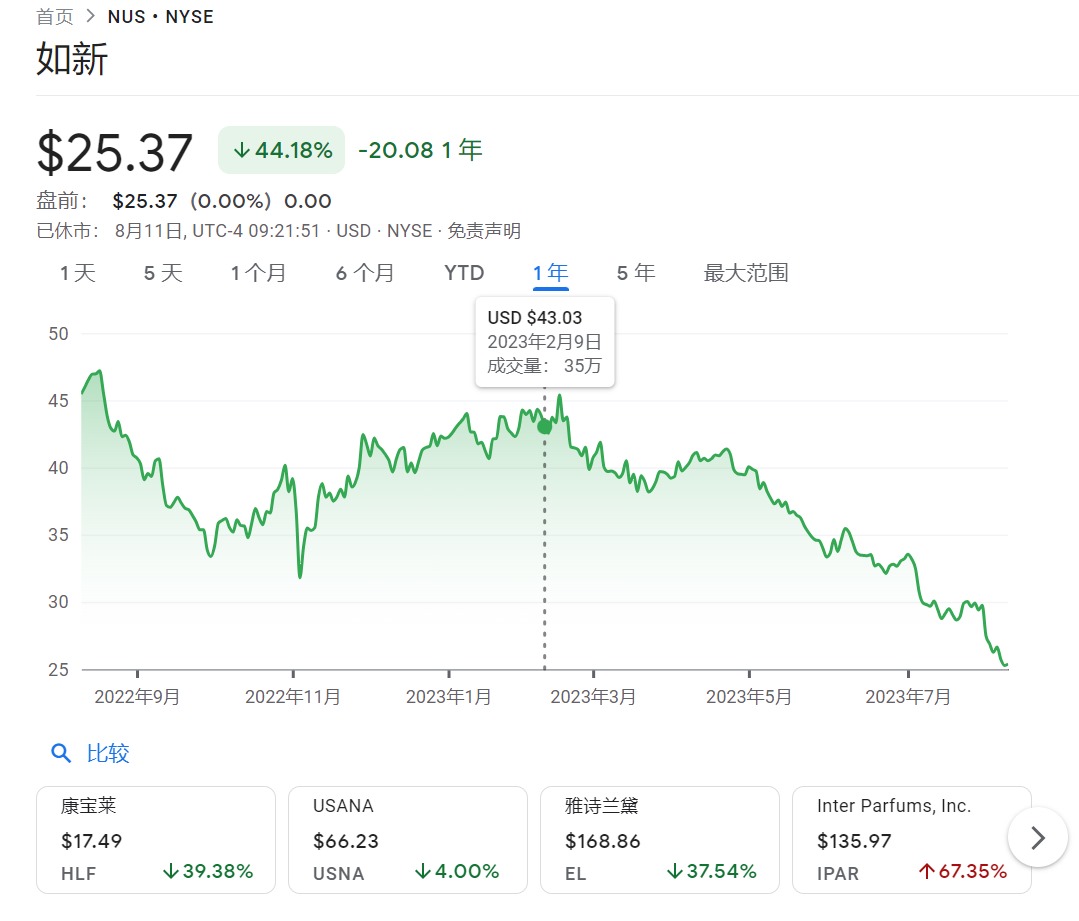The height and width of the screenshot is (921, 1079).
Task: Select the 5天 range tab
Action: coord(163,273)
